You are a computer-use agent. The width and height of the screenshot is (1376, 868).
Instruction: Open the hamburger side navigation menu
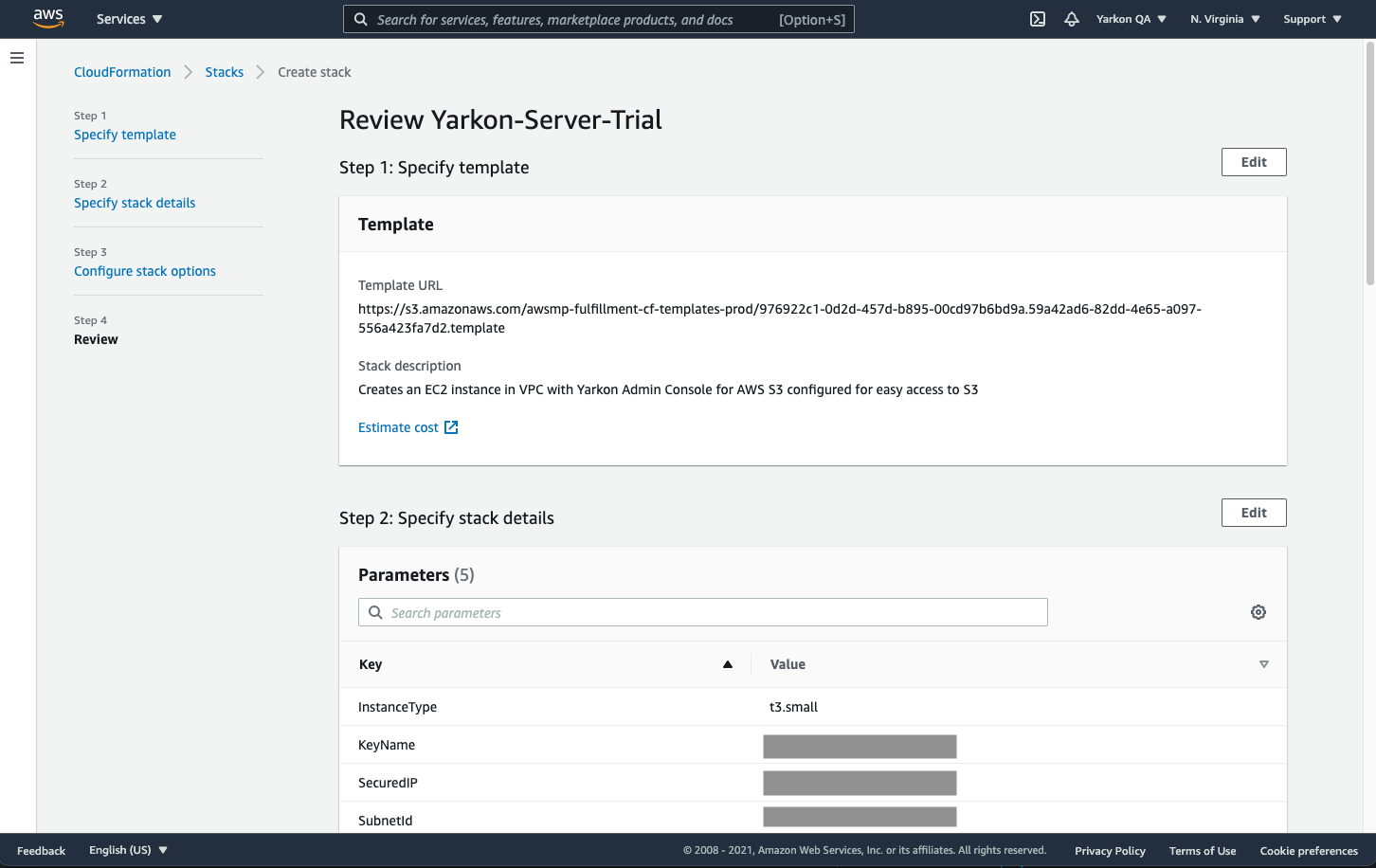click(17, 58)
